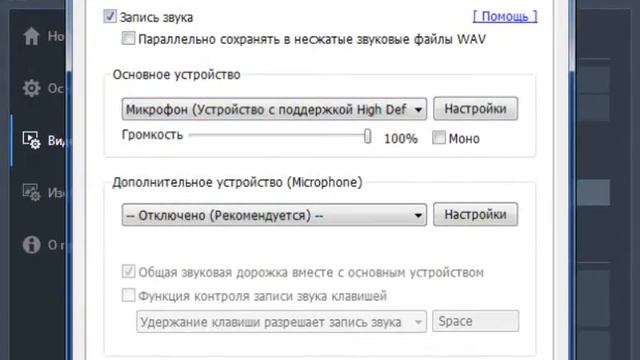The height and width of the screenshot is (360, 640).
Task: Open the Помощь help link
Action: click(x=505, y=16)
